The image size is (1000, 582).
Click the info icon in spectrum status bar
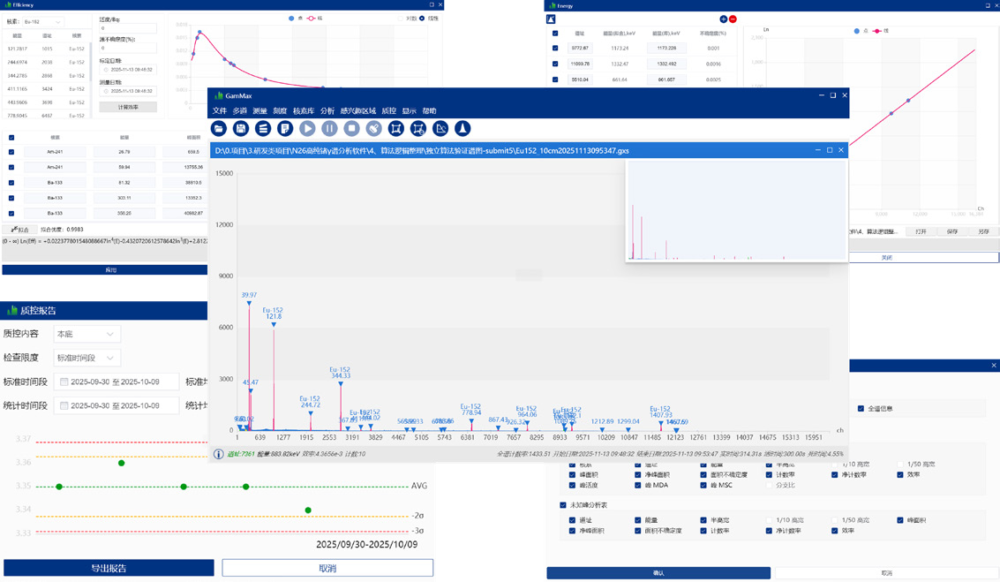tap(218, 454)
